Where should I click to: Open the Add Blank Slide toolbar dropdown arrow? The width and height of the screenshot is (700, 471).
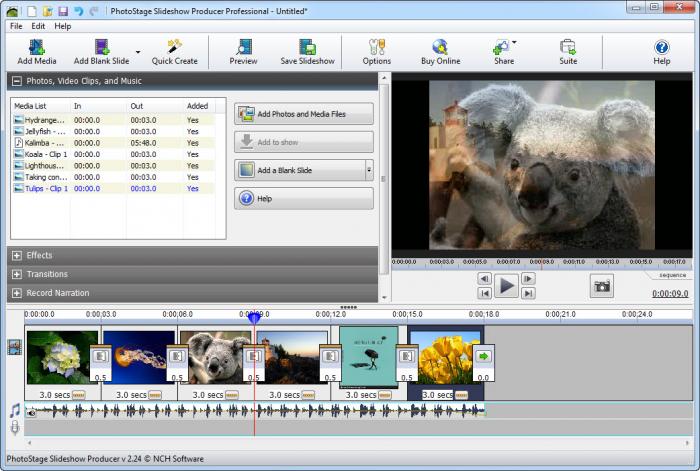(x=138, y=52)
